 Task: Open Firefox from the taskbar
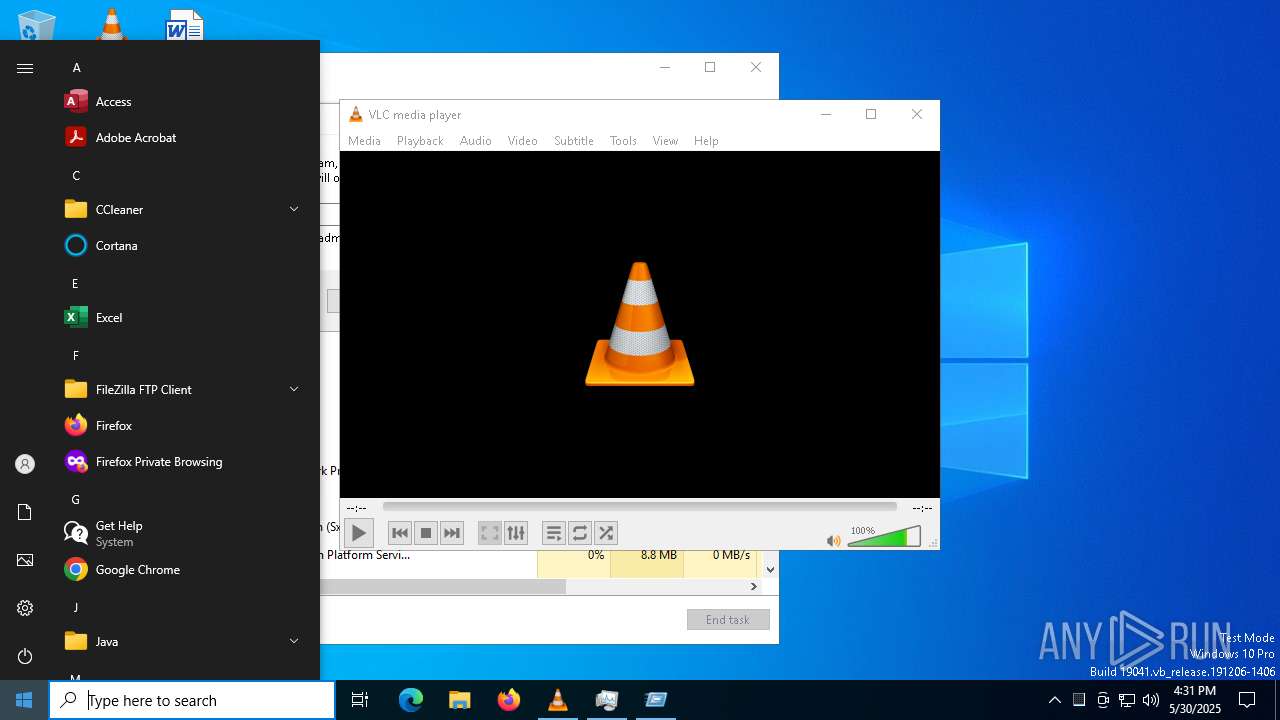pyautogui.click(x=509, y=700)
